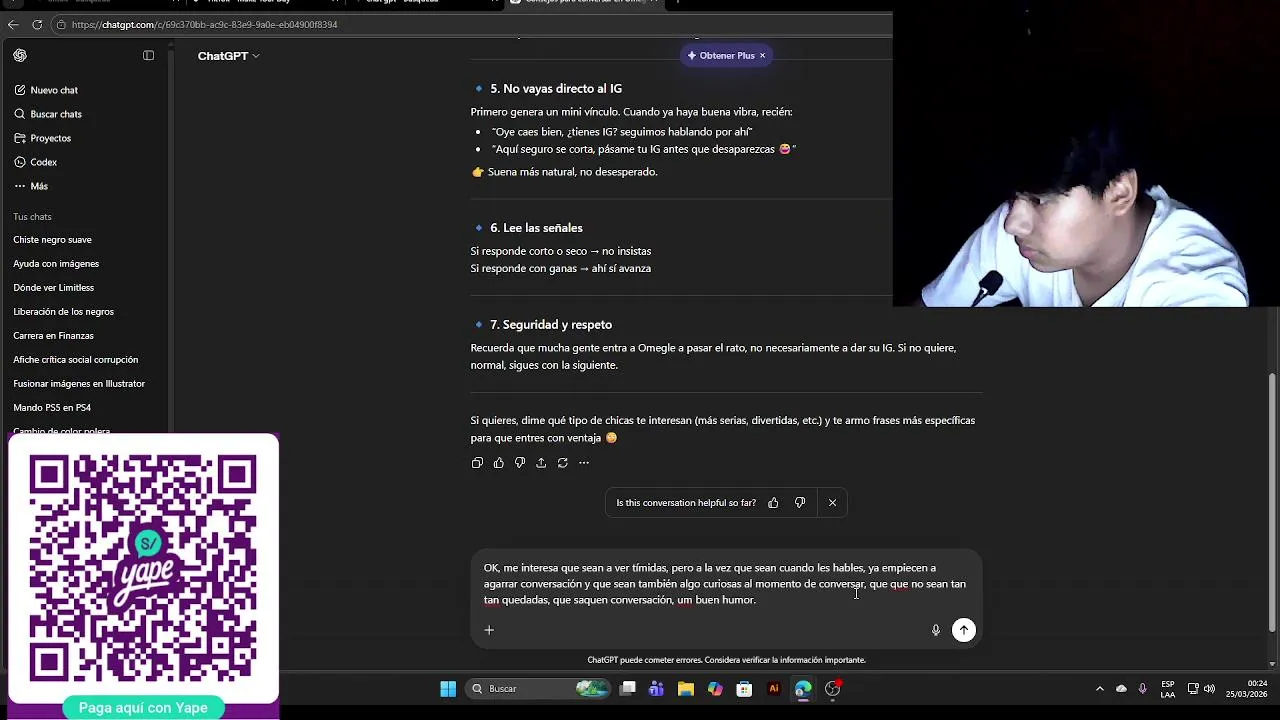This screenshot has width=1280, height=720.
Task: Share the response with the share icon
Action: point(541,463)
